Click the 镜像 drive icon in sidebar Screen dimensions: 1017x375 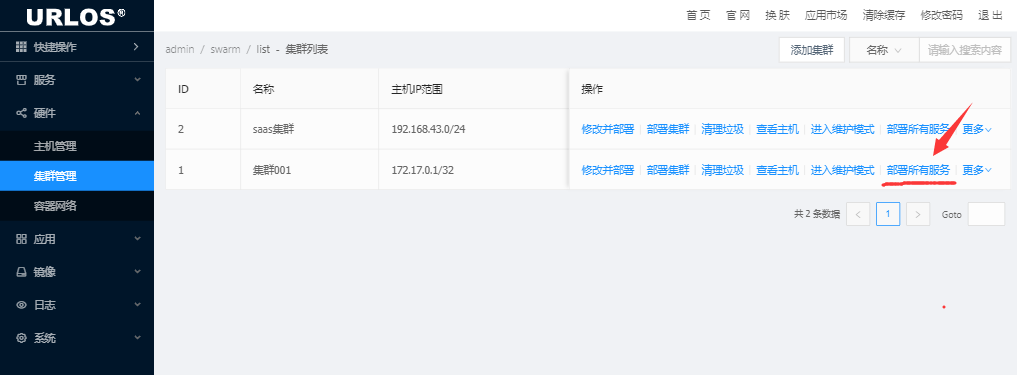pos(21,272)
